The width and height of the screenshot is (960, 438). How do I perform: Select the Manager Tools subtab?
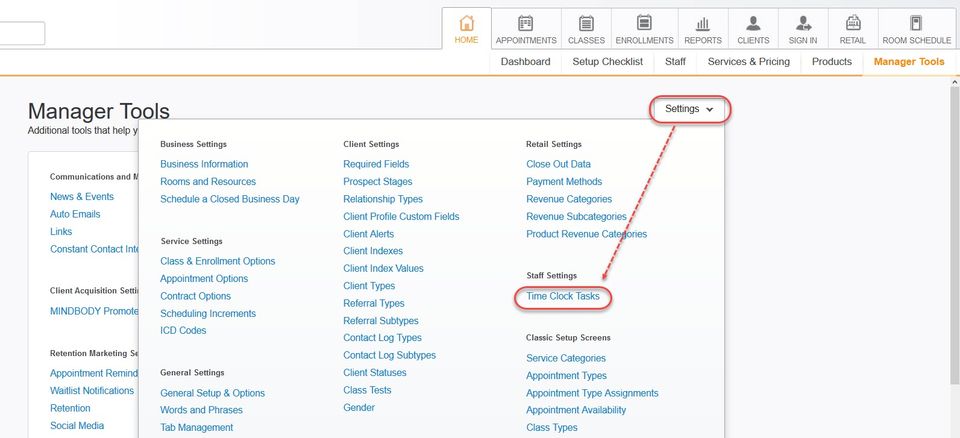click(909, 61)
